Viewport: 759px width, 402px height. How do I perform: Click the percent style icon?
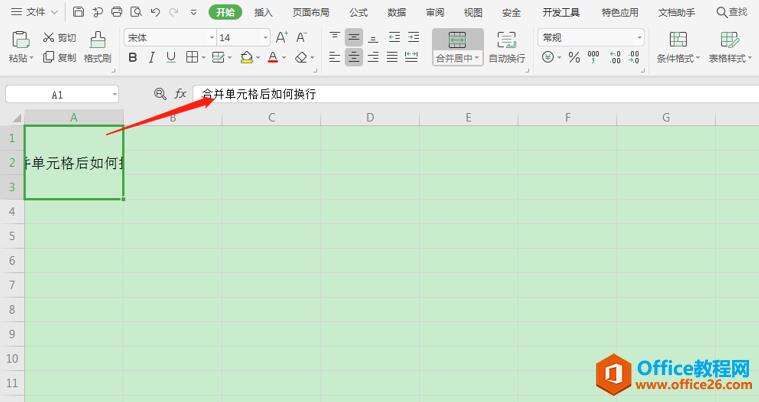(x=574, y=57)
